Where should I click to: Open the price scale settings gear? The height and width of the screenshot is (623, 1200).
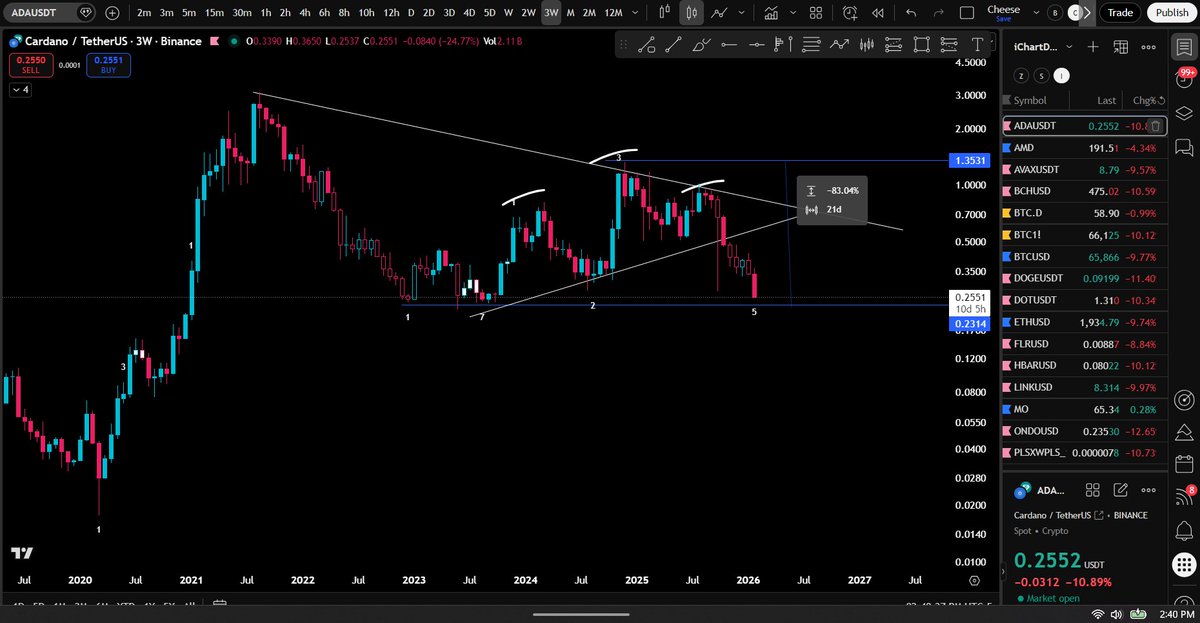point(974,580)
